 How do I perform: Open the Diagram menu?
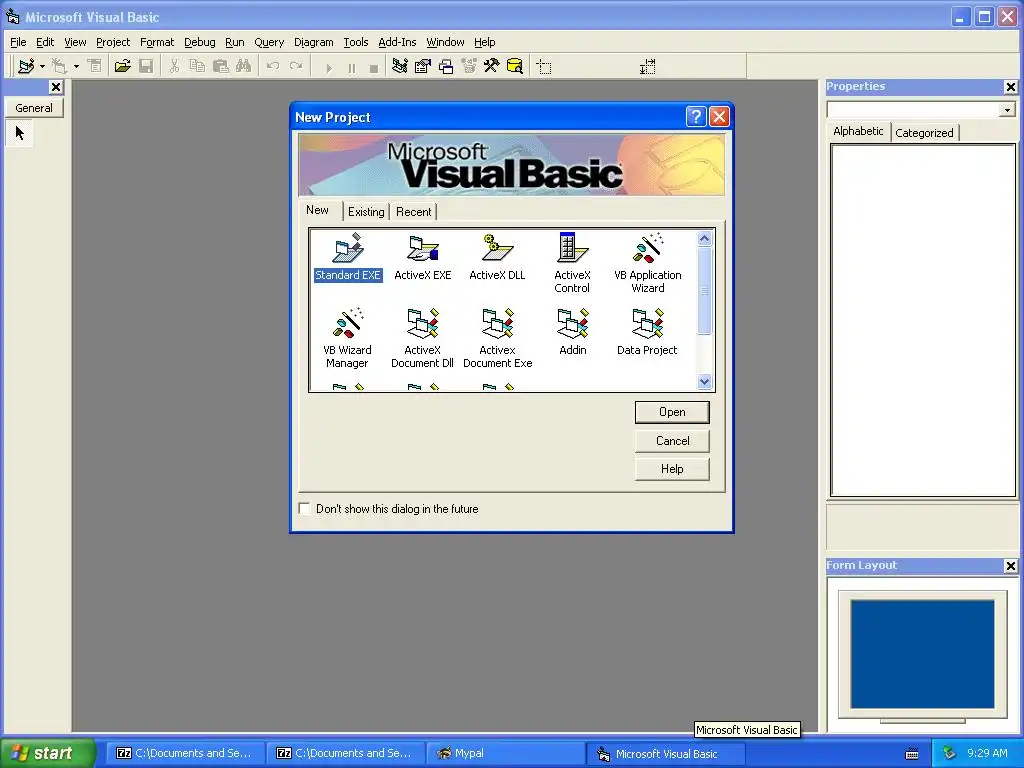313,42
